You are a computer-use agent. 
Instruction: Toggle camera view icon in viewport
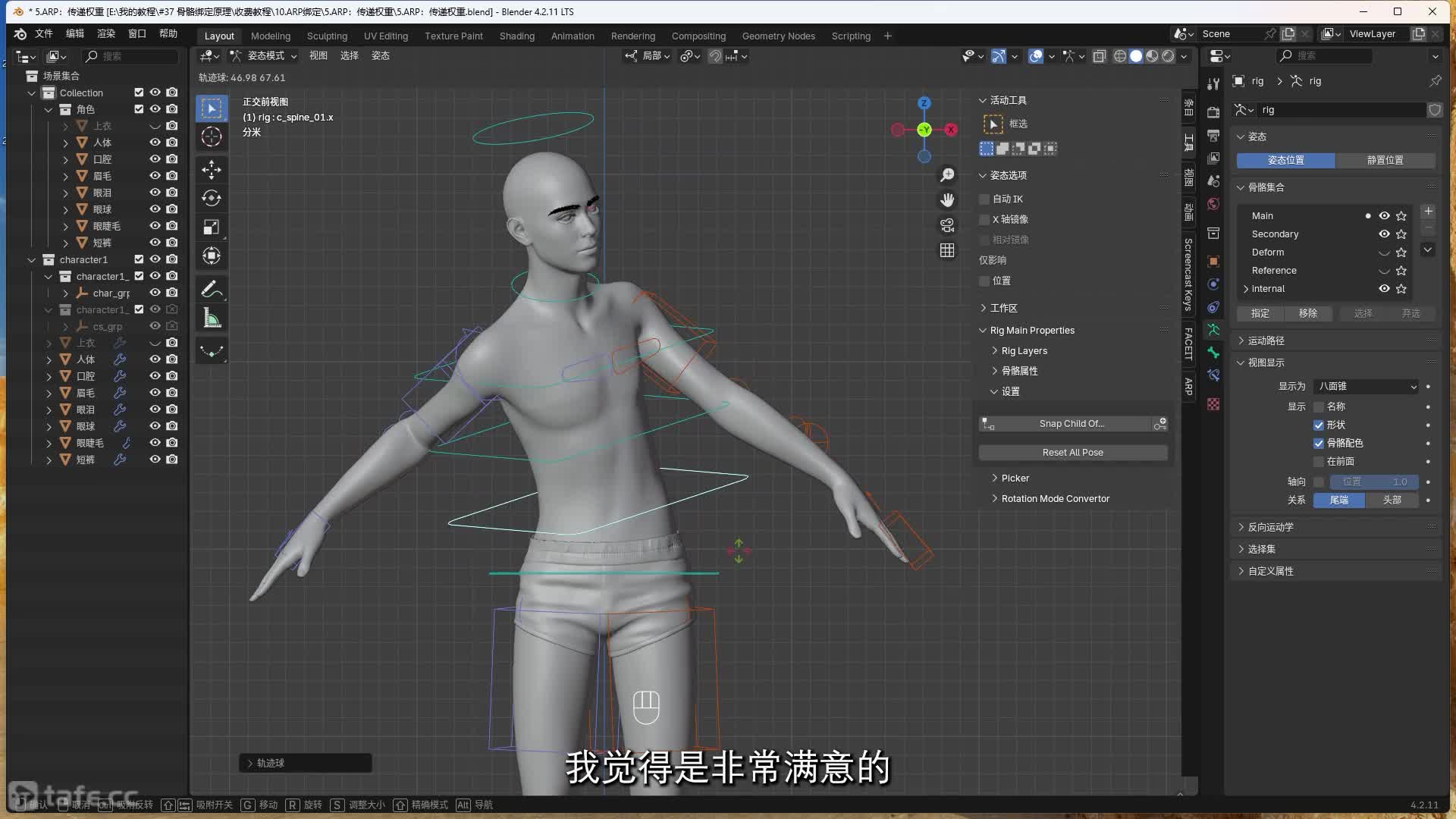pyautogui.click(x=947, y=225)
